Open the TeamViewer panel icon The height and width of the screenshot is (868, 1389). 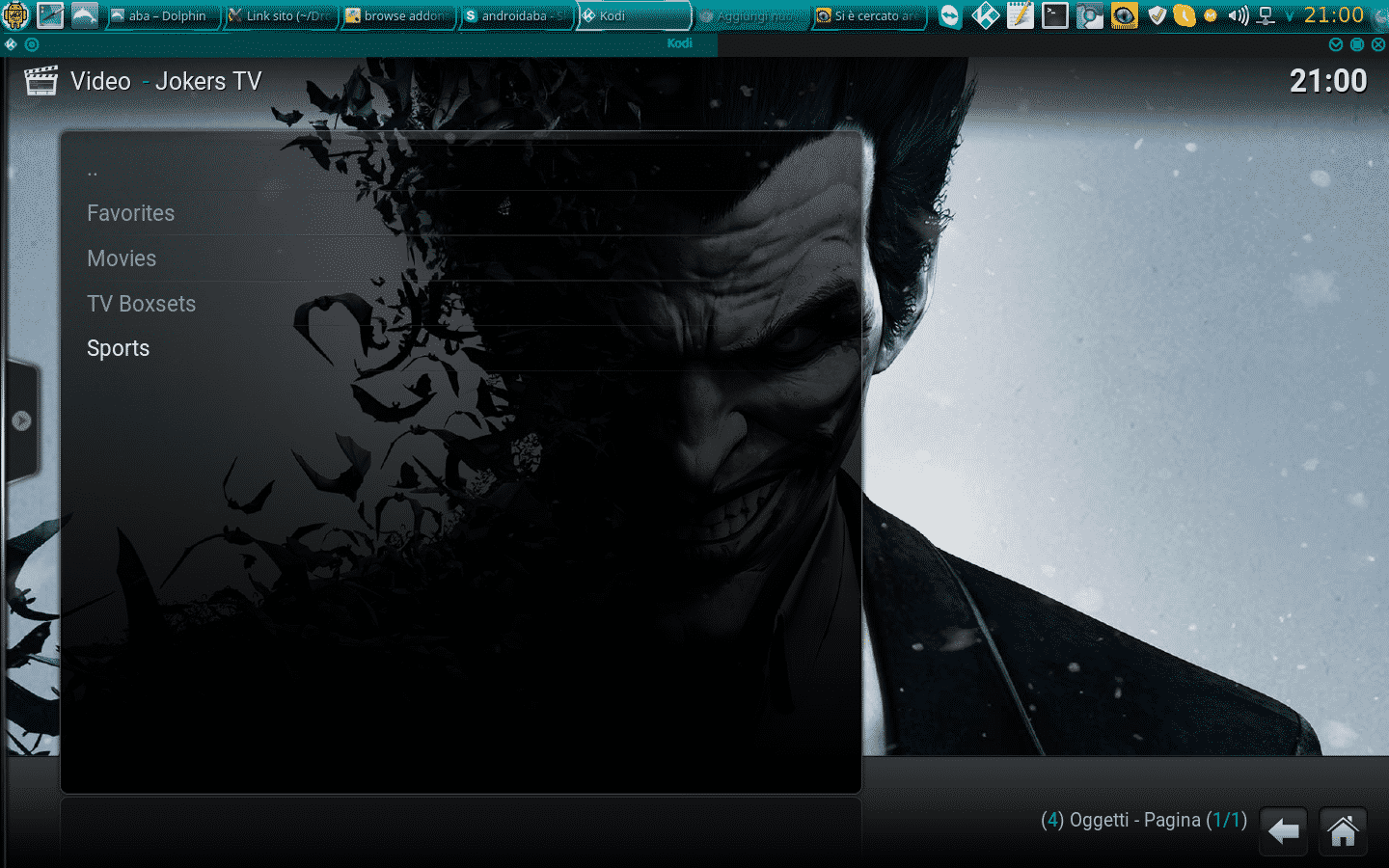[950, 15]
